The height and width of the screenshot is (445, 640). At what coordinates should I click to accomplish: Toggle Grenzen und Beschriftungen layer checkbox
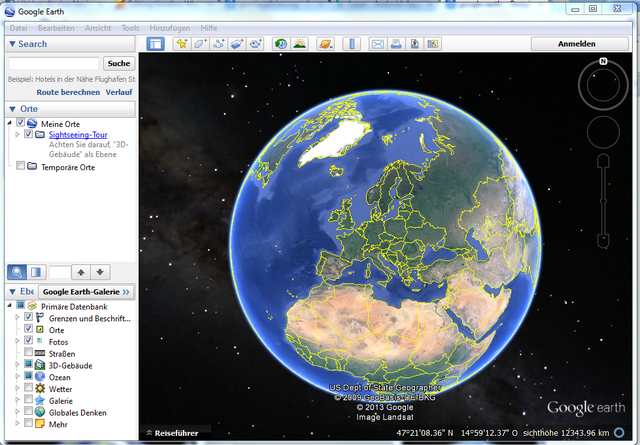[28, 317]
